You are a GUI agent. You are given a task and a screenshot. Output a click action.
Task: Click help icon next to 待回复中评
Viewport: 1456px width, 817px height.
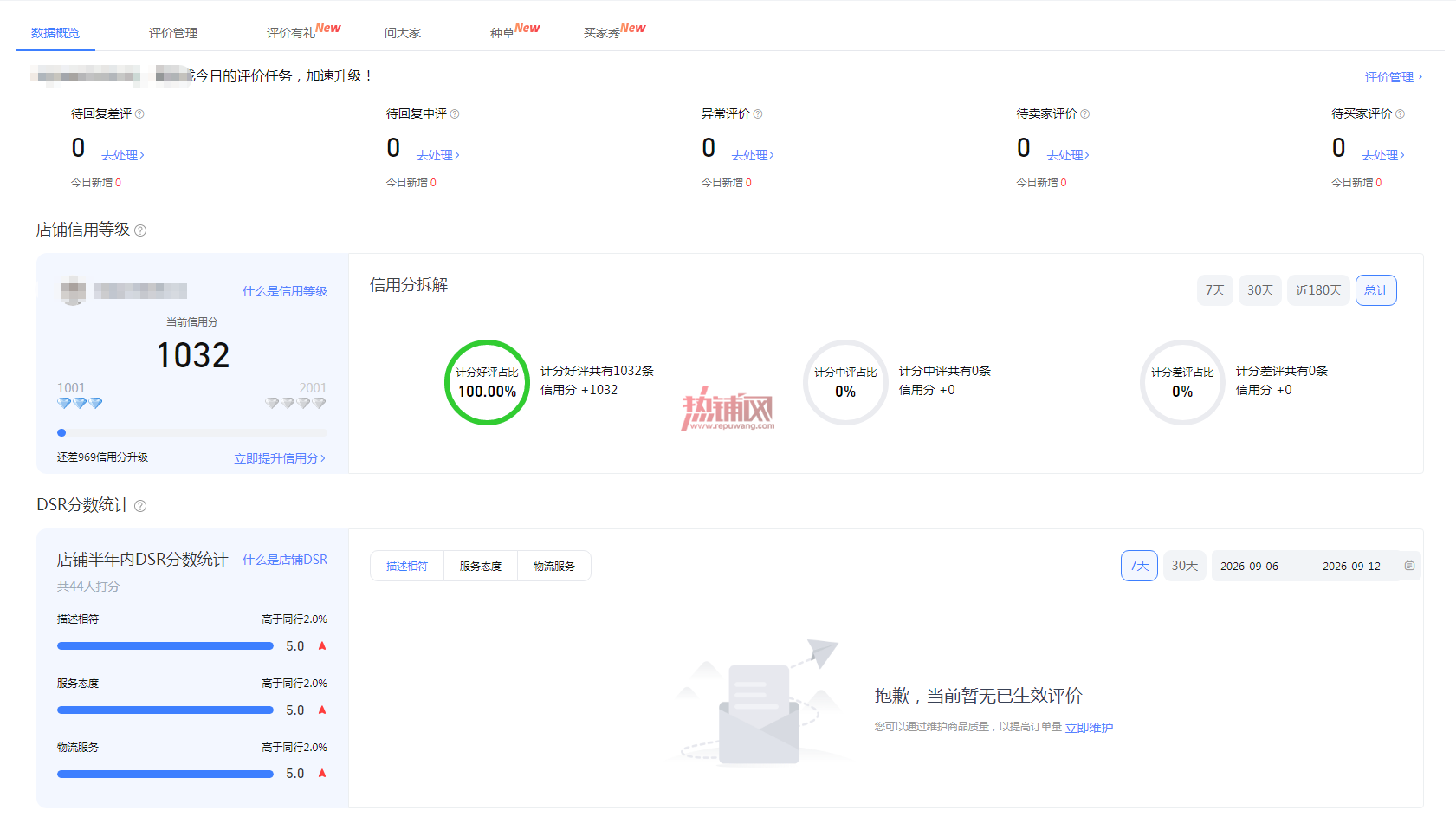pyautogui.click(x=455, y=114)
